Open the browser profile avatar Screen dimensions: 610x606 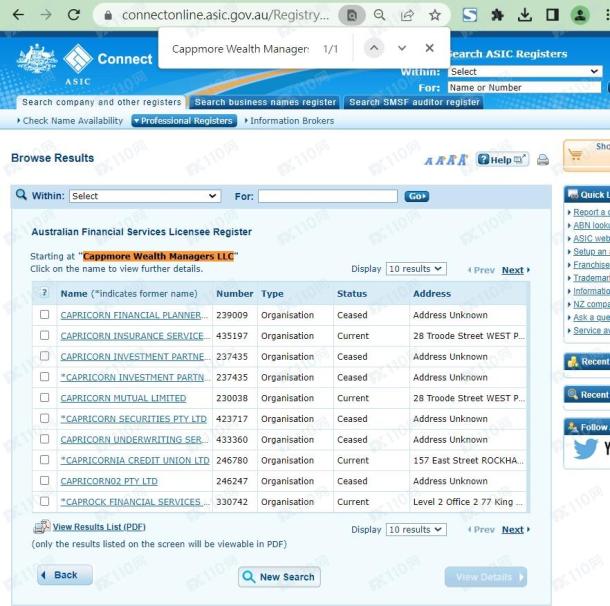click(x=580, y=15)
